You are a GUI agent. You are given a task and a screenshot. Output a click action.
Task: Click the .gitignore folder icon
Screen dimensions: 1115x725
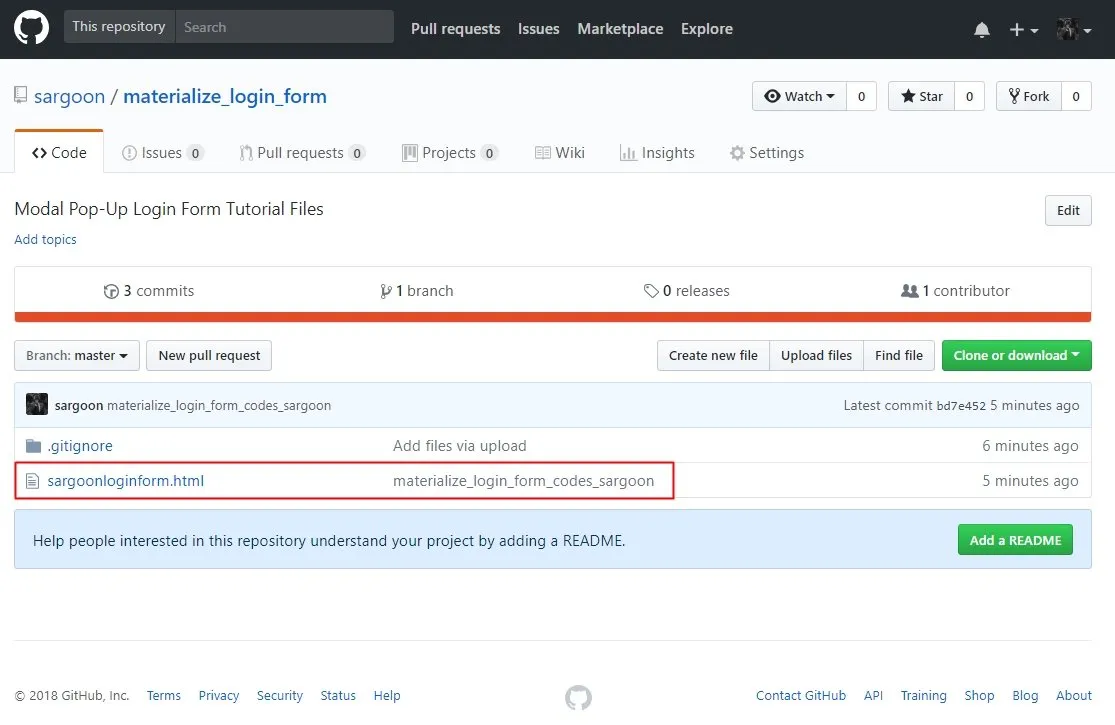[33, 446]
